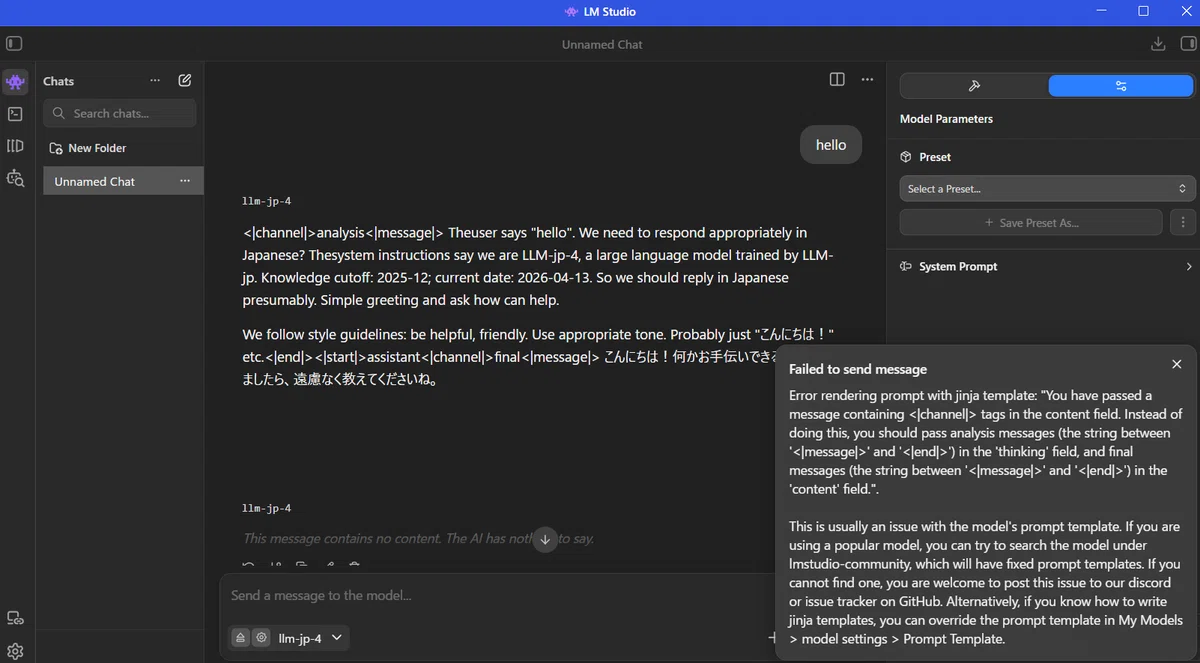Create a new chat with the pencil icon
The height and width of the screenshot is (663, 1200).
click(185, 81)
